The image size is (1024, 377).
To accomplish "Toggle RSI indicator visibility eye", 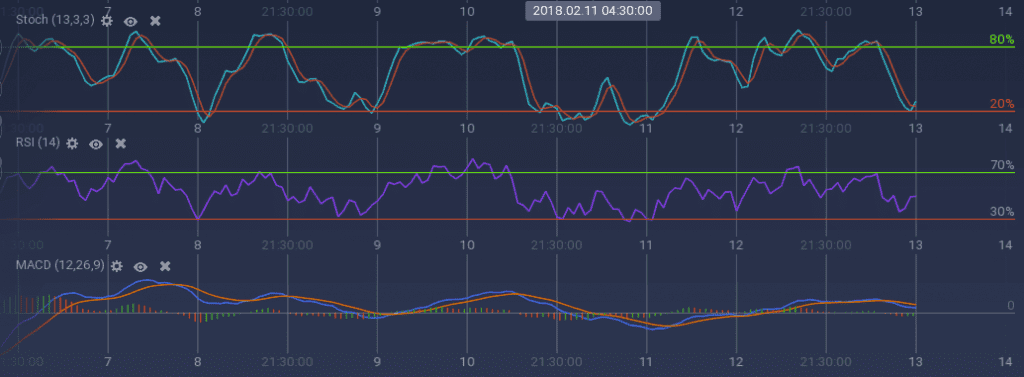I will pyautogui.click(x=96, y=144).
